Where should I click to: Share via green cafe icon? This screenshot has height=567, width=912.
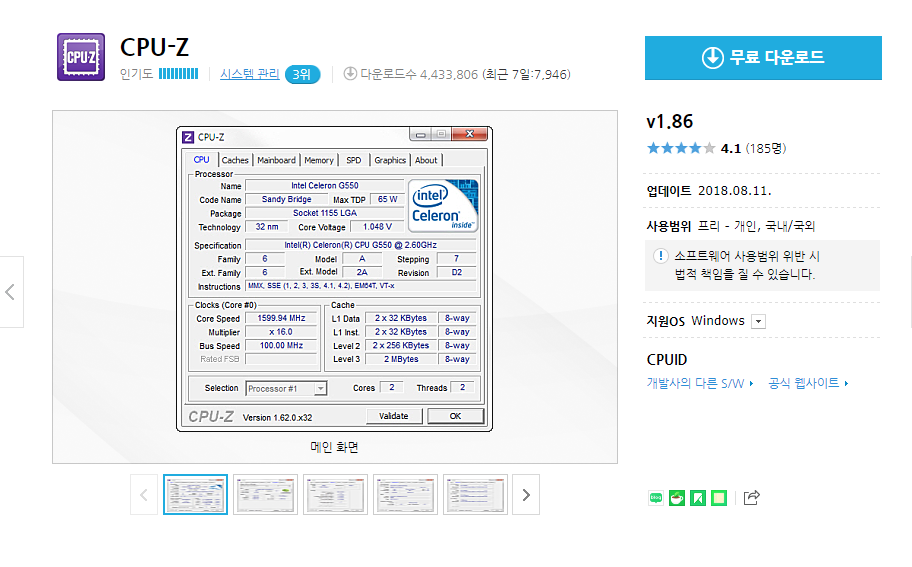coord(676,498)
